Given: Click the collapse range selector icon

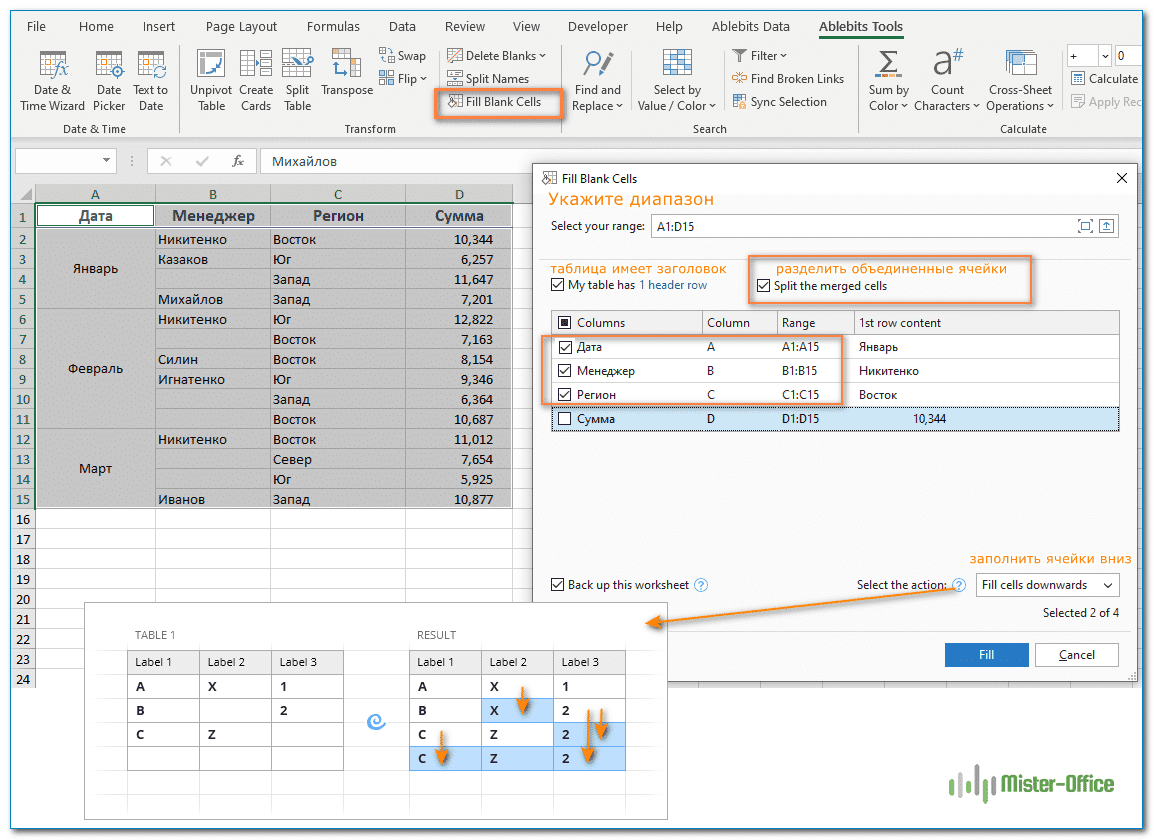Looking at the screenshot, I should [x=1106, y=226].
